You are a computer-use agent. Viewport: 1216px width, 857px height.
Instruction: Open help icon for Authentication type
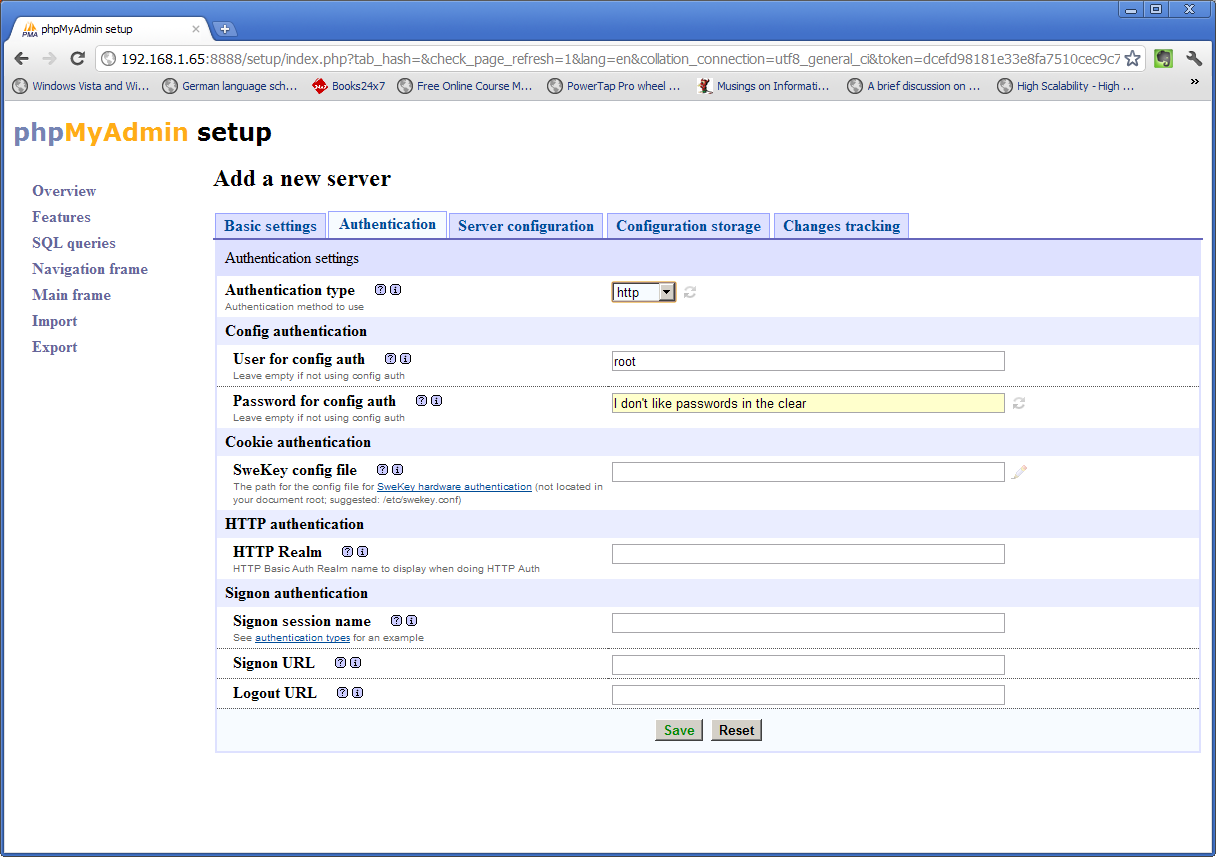(380, 290)
